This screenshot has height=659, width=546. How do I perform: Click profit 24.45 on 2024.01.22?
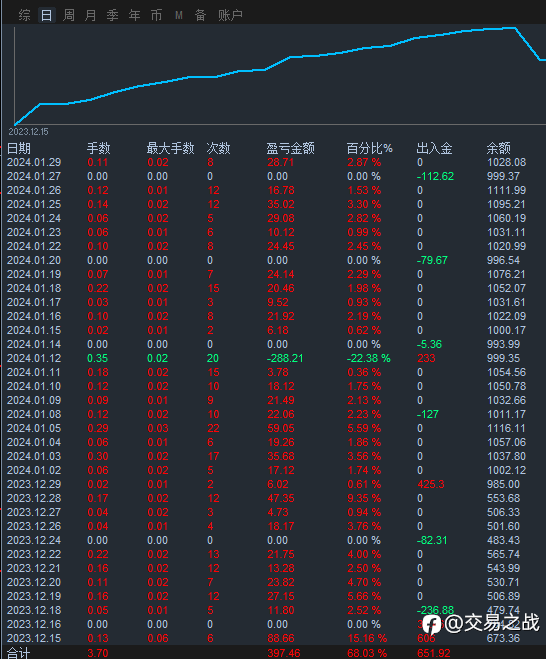[x=281, y=246]
